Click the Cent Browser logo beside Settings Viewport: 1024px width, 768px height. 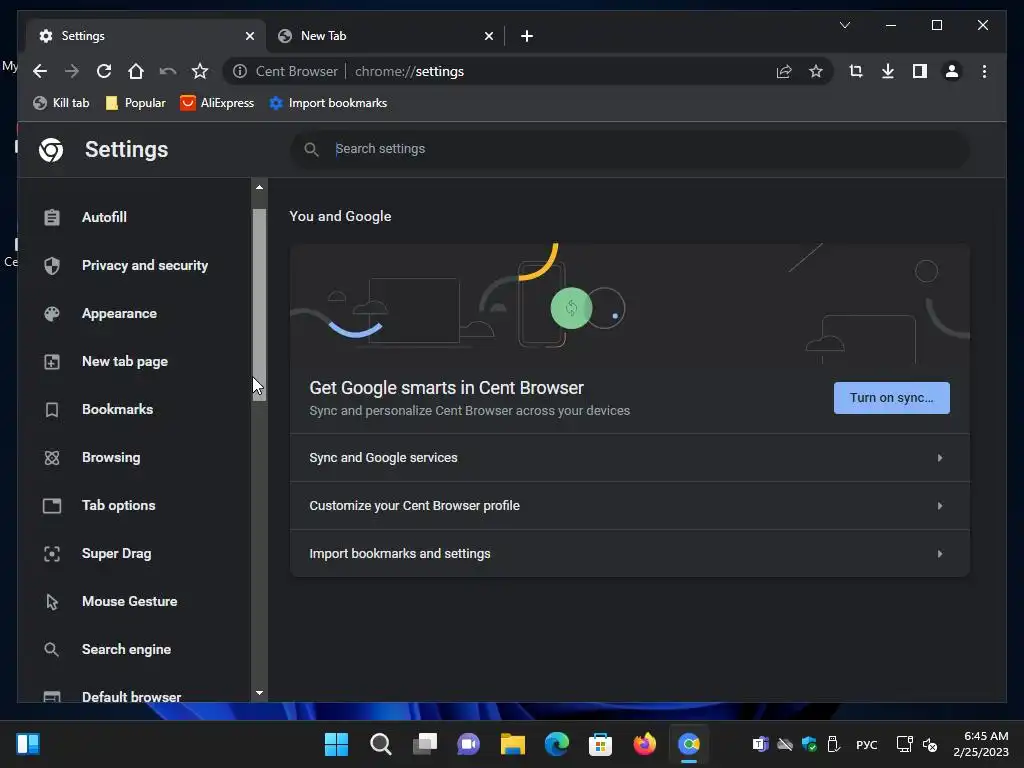(x=51, y=150)
